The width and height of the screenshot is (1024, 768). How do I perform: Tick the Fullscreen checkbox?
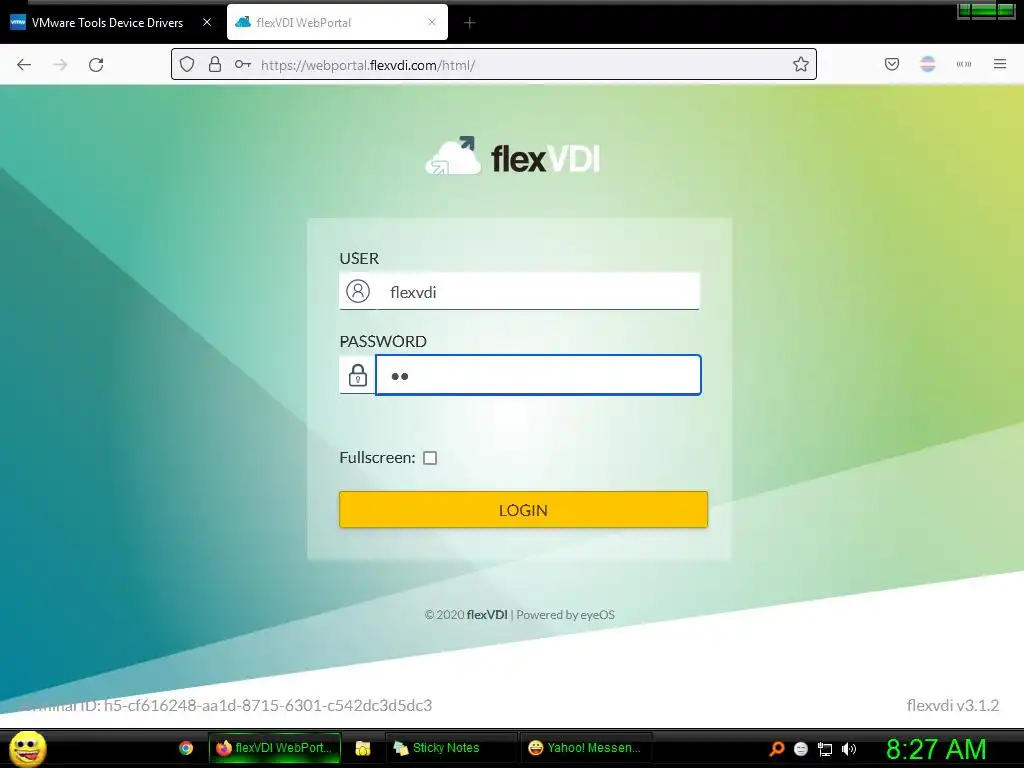point(430,458)
